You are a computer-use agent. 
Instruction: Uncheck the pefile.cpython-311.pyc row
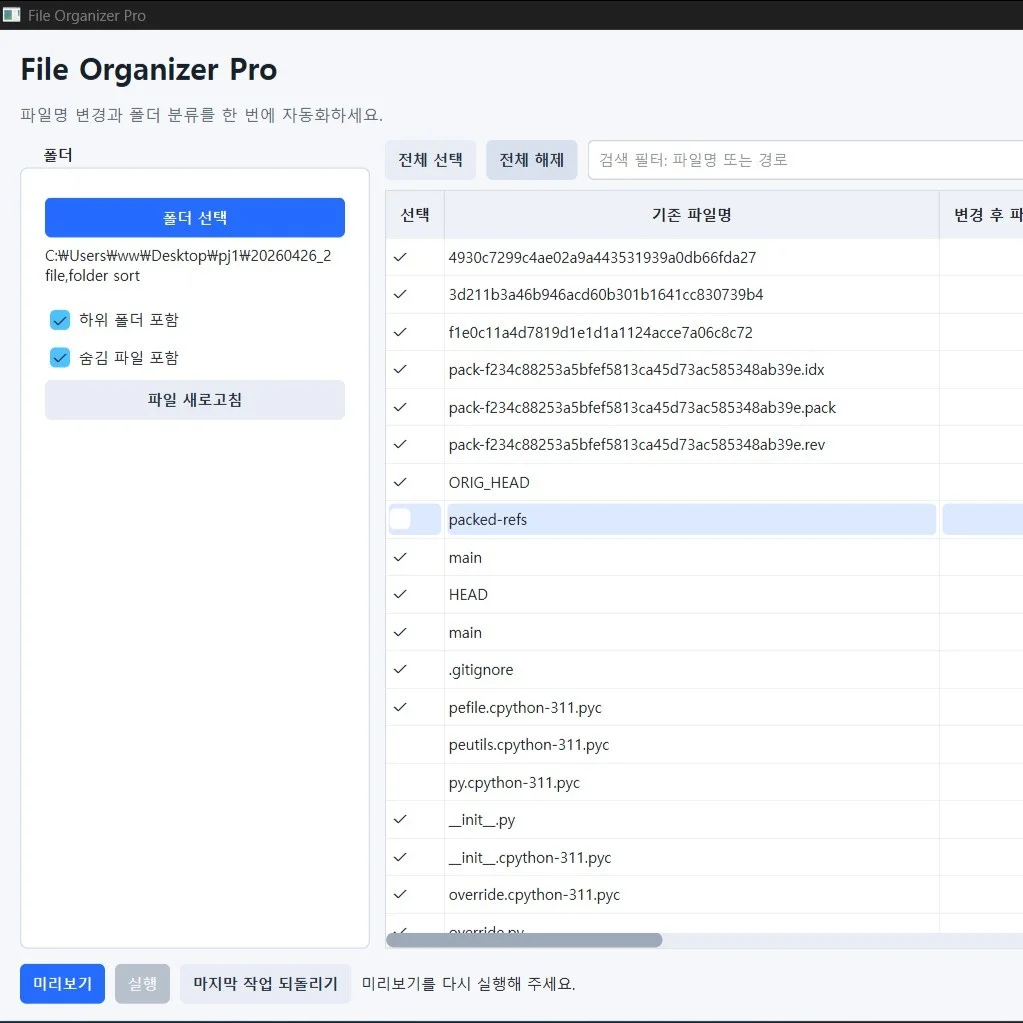[400, 707]
